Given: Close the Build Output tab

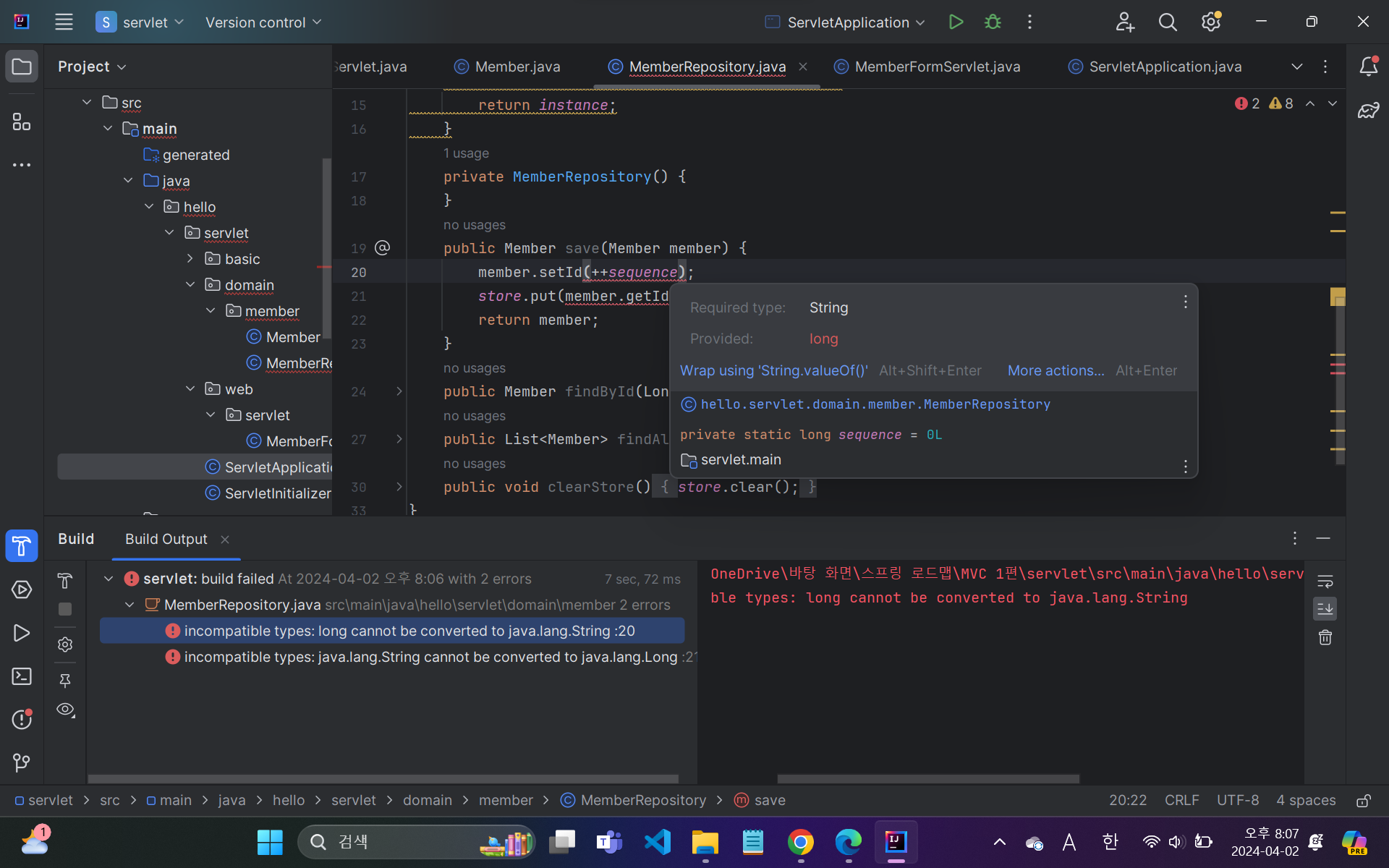Looking at the screenshot, I should click(225, 540).
